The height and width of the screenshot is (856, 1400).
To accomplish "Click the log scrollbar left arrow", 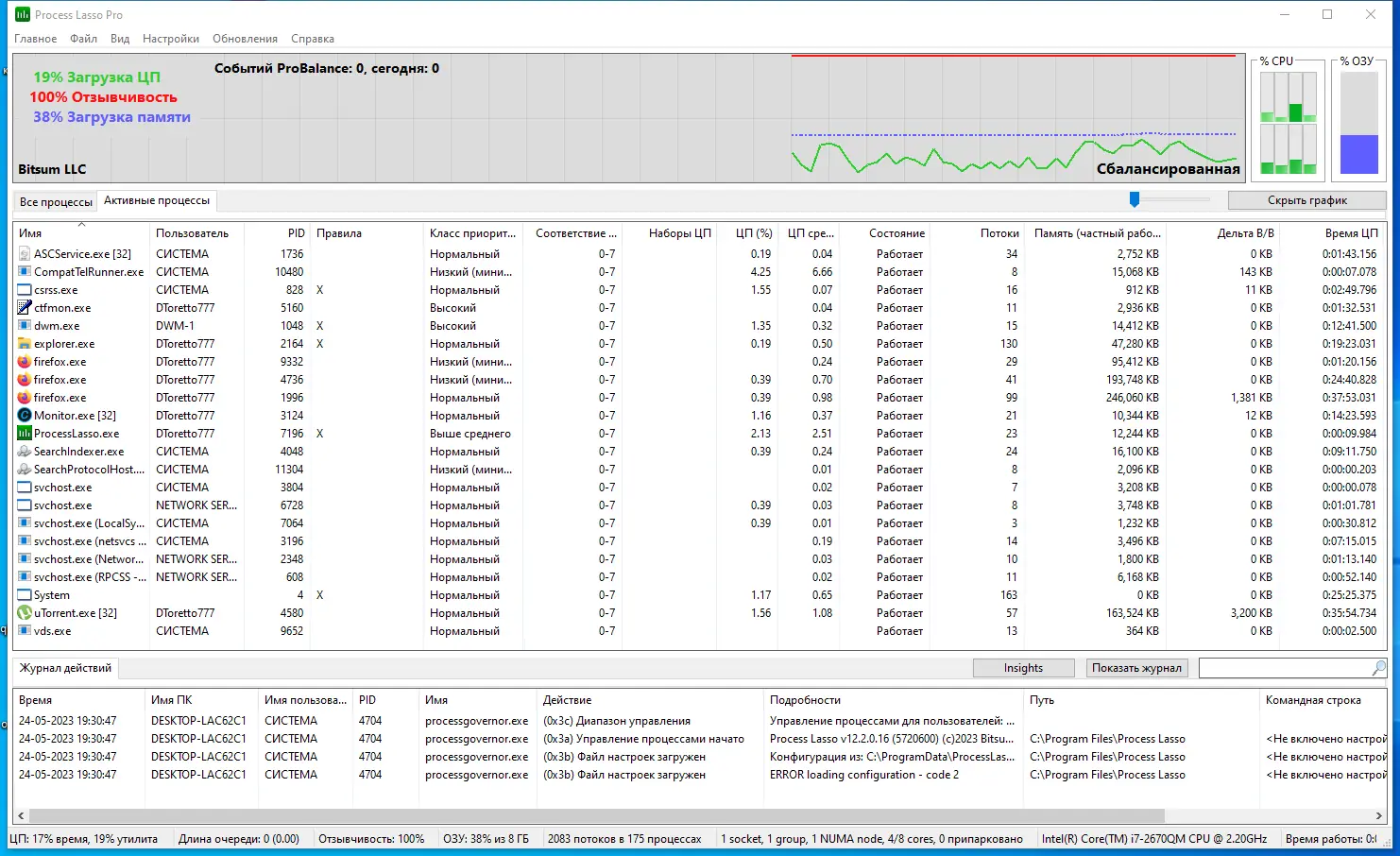I will tap(21, 815).
